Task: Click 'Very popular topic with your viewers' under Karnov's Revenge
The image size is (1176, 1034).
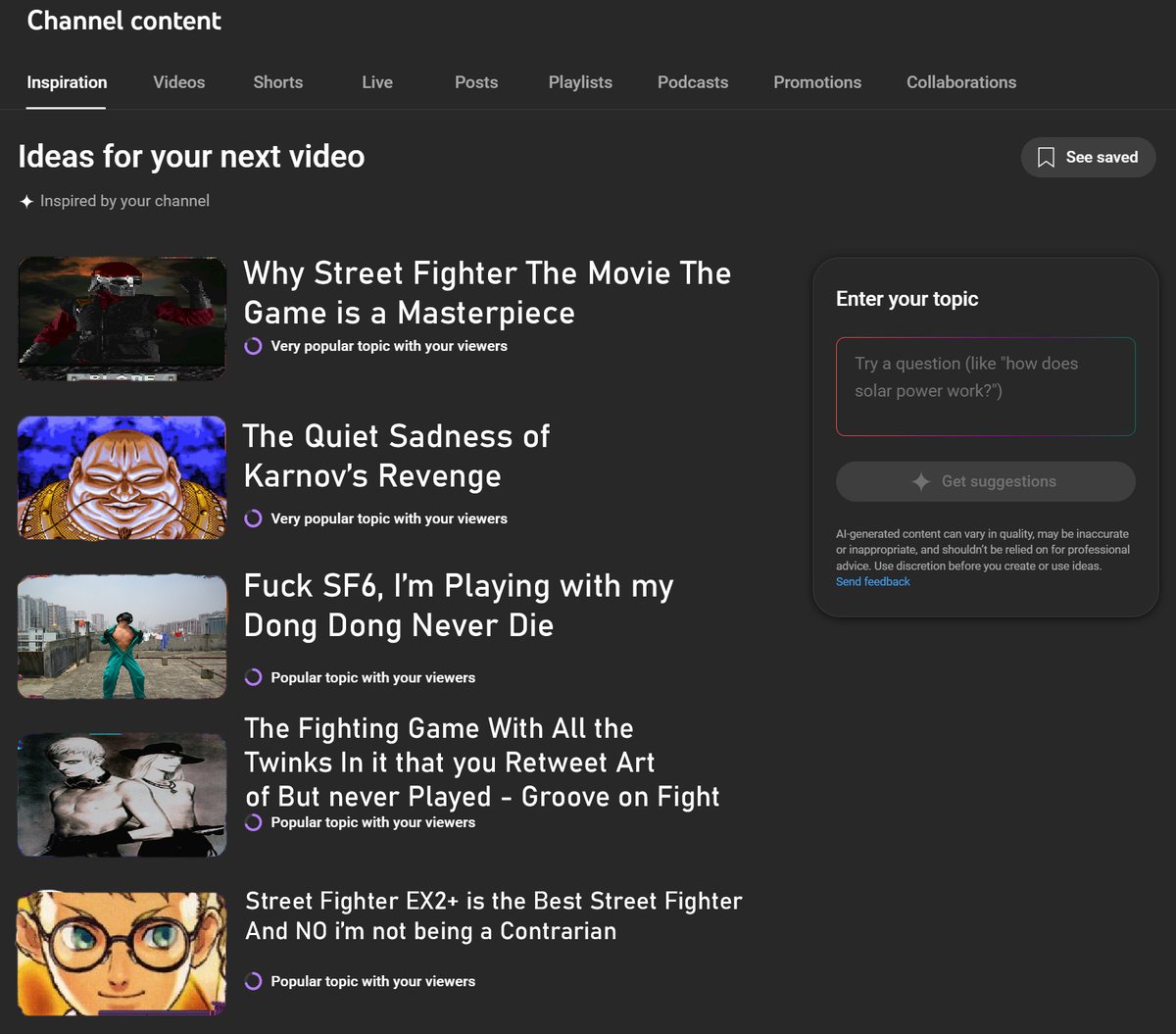Action: tap(389, 518)
